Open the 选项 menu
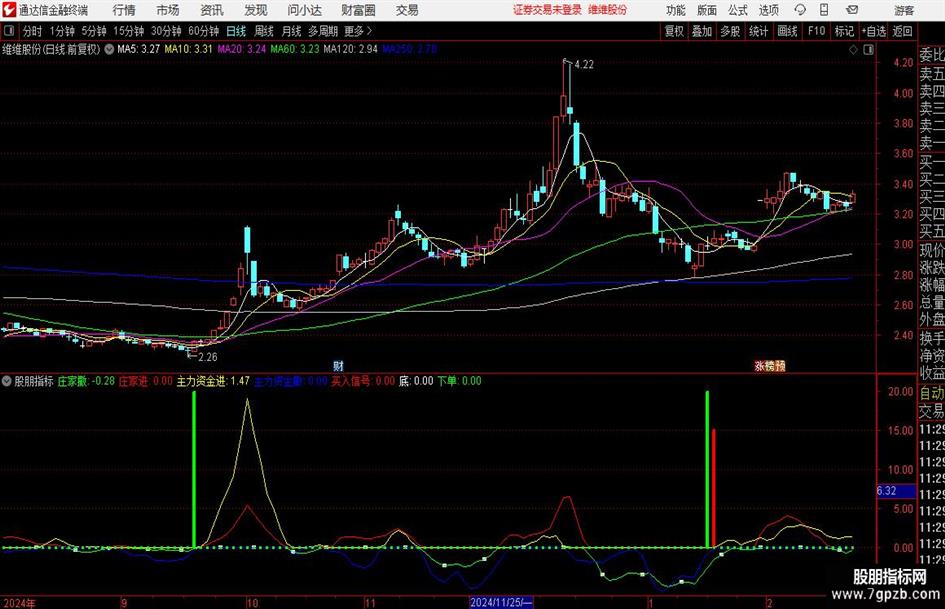This screenshot has height=609, width=945. pyautogui.click(x=768, y=10)
